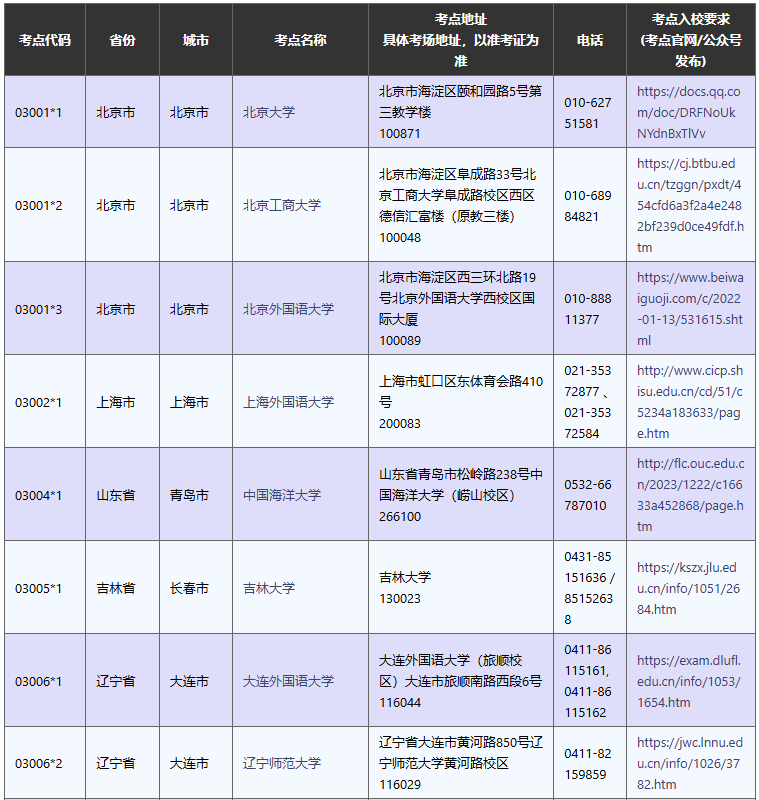The width and height of the screenshot is (759, 800).
Task: Click the 城市 column header
Action: coord(196,40)
